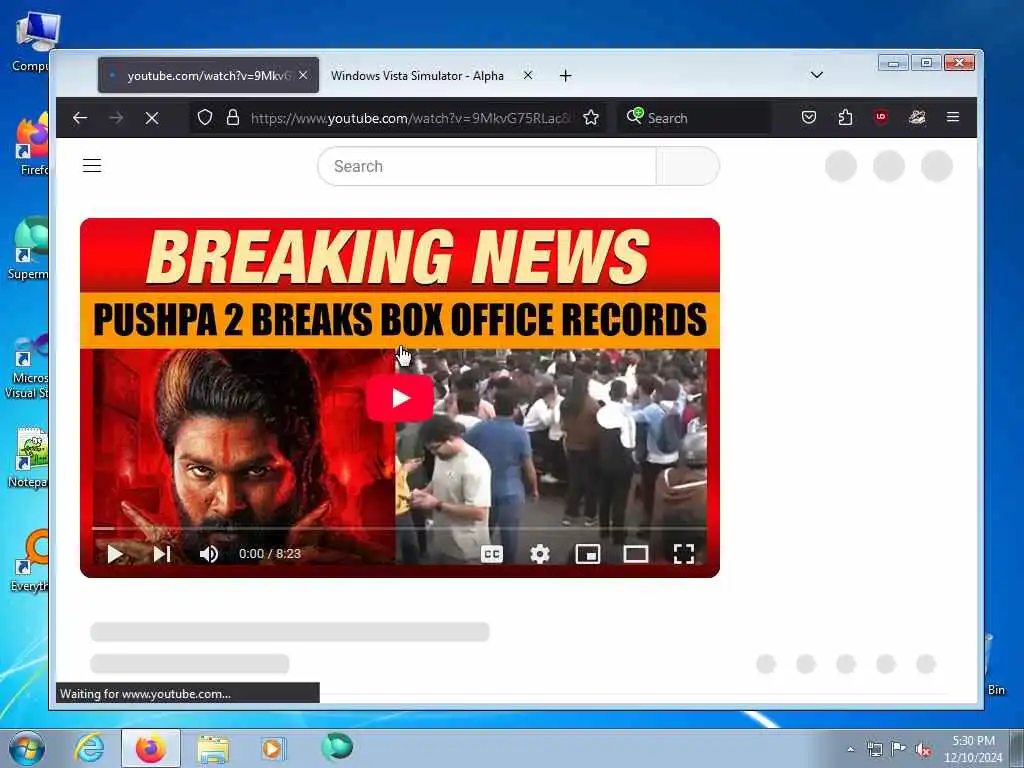Open clock showing 5:30 PM
Viewport: 1024px width, 768px height.
[x=973, y=749]
